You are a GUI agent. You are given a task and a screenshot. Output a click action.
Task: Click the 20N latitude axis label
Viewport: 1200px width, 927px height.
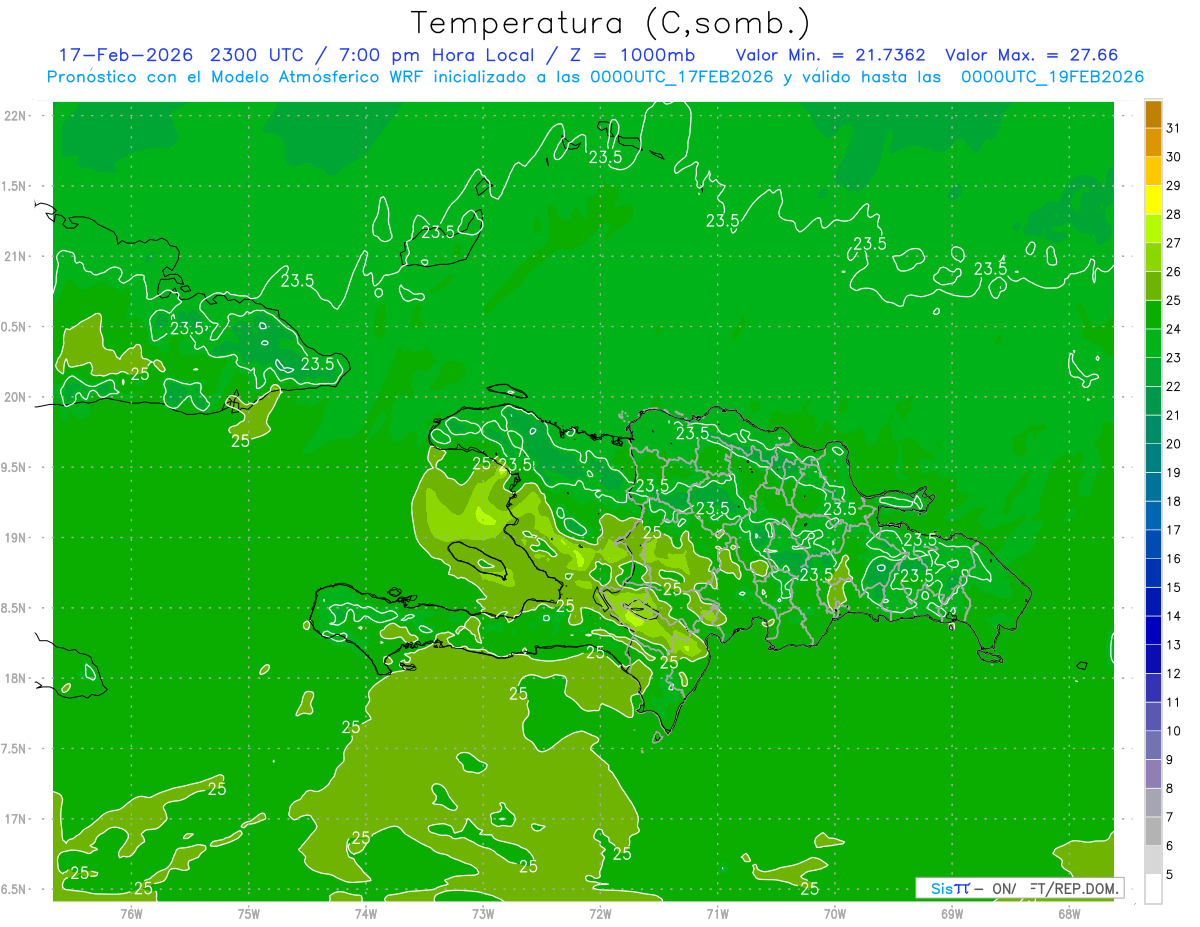coord(16,397)
